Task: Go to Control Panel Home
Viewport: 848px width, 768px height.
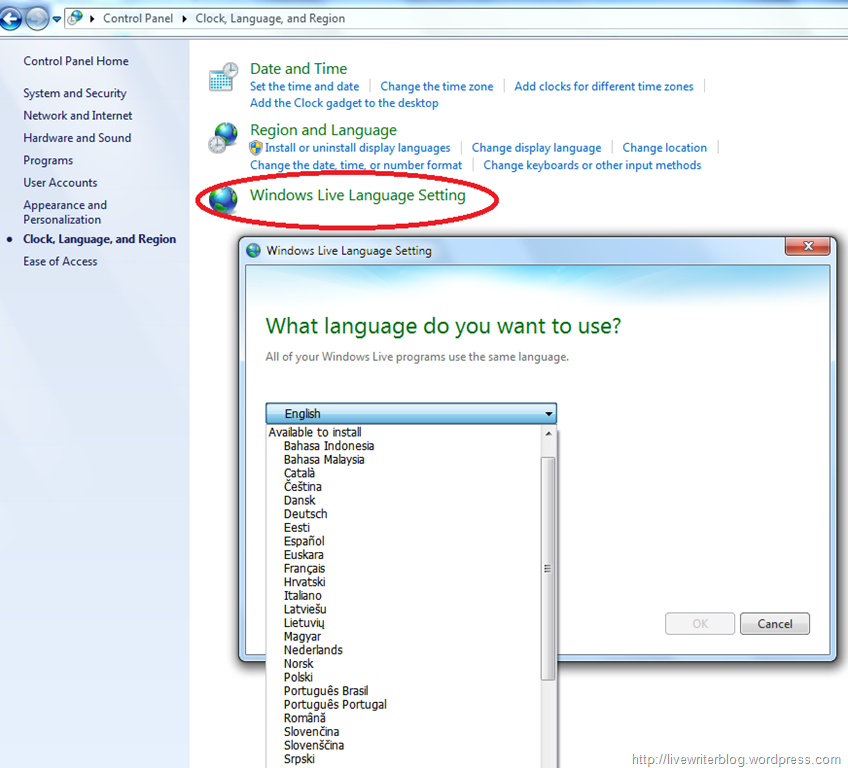Action: (x=76, y=61)
